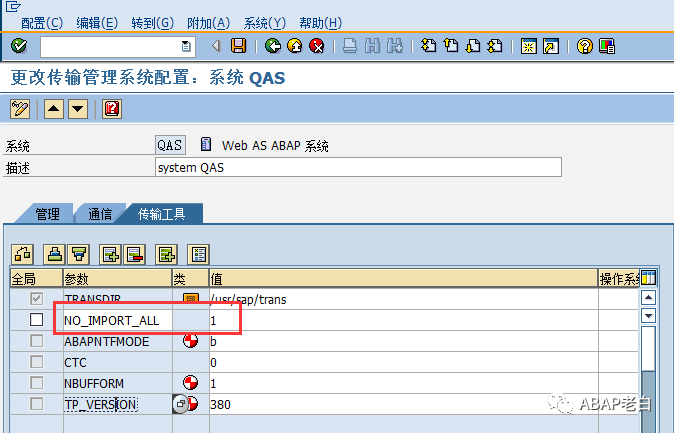Open the 配置(C) menu
The image size is (674, 433).
pos(42,23)
